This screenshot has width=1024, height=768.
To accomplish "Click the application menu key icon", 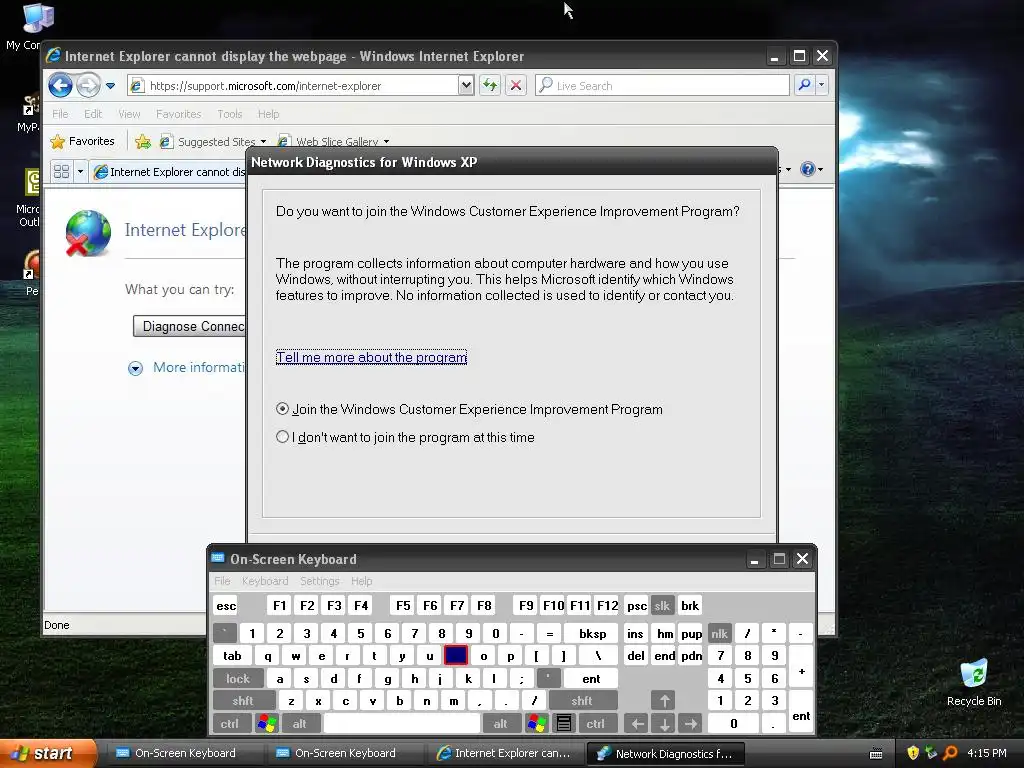I will [x=564, y=724].
